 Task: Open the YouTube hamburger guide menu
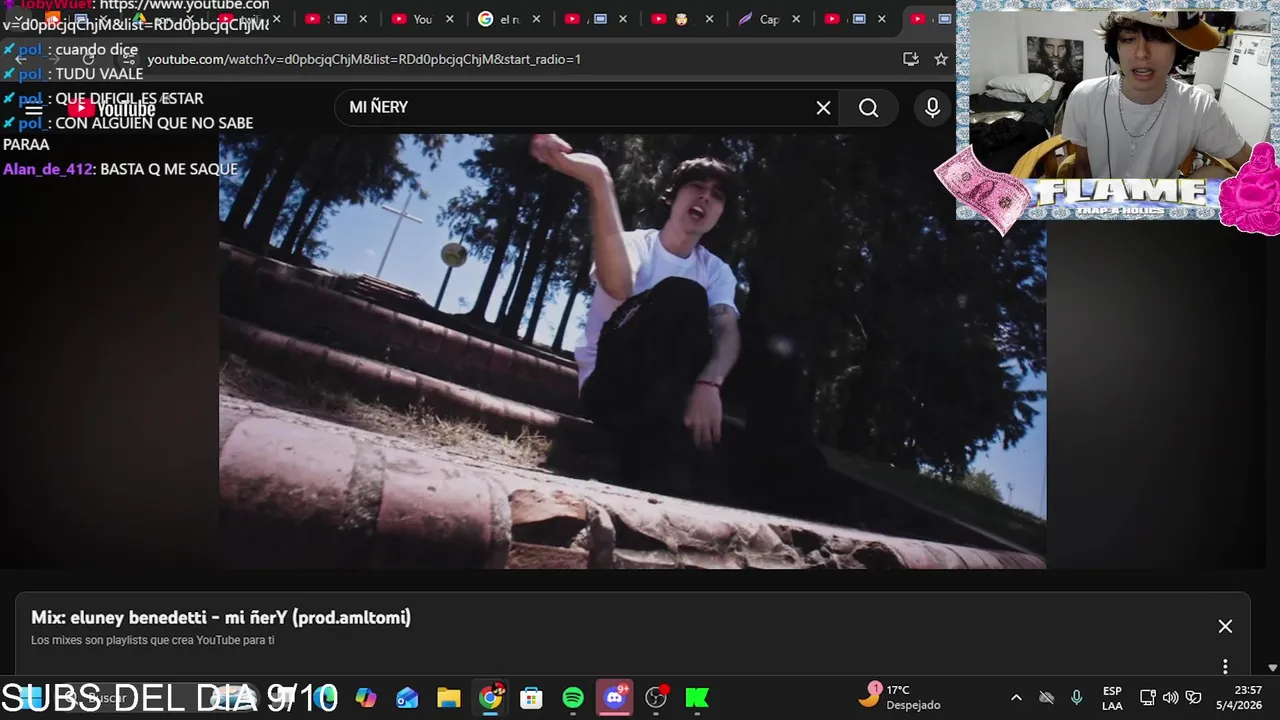[34, 109]
